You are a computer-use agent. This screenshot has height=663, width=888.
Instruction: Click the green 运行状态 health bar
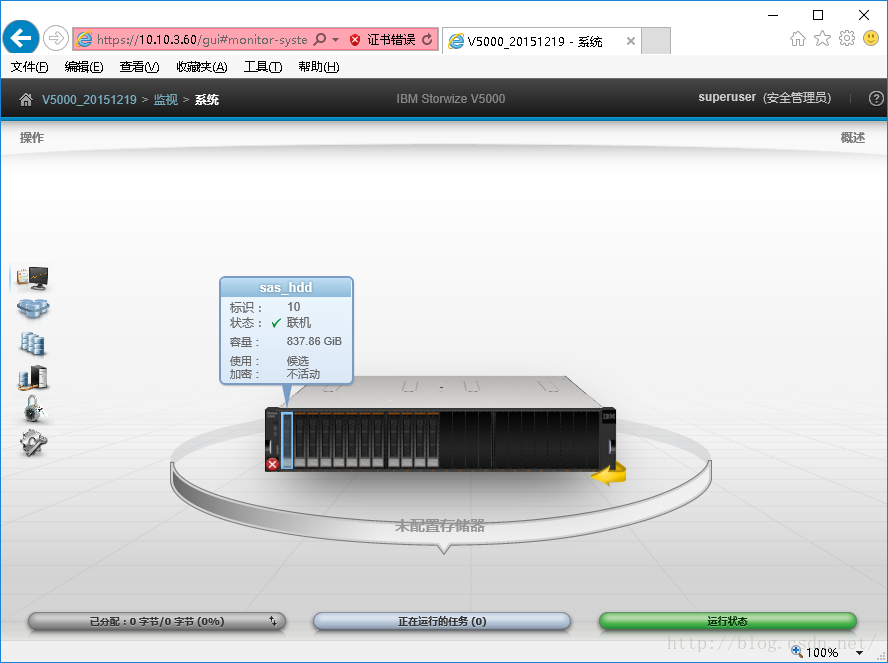(728, 621)
